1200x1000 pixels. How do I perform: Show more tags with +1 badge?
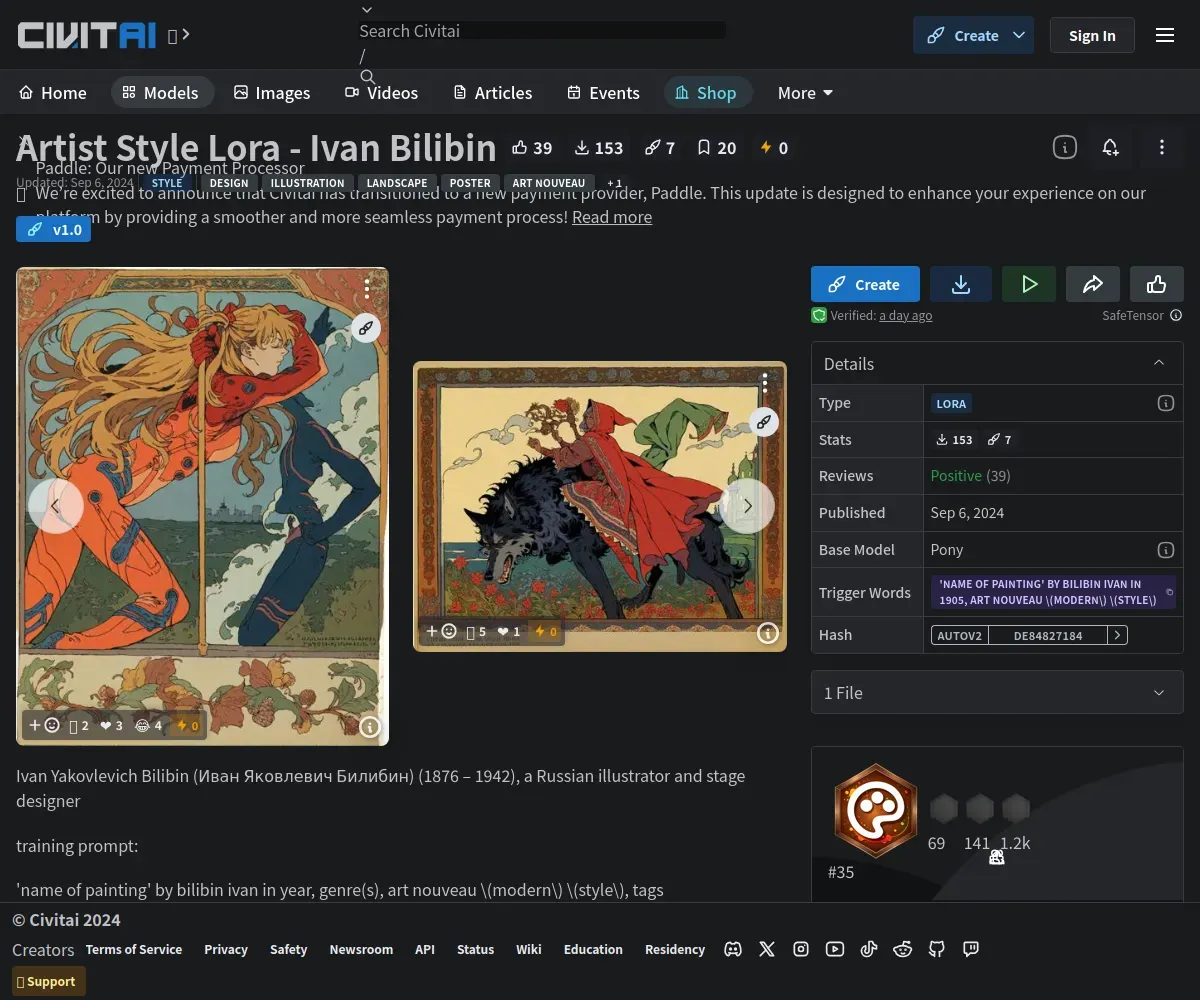click(x=614, y=183)
